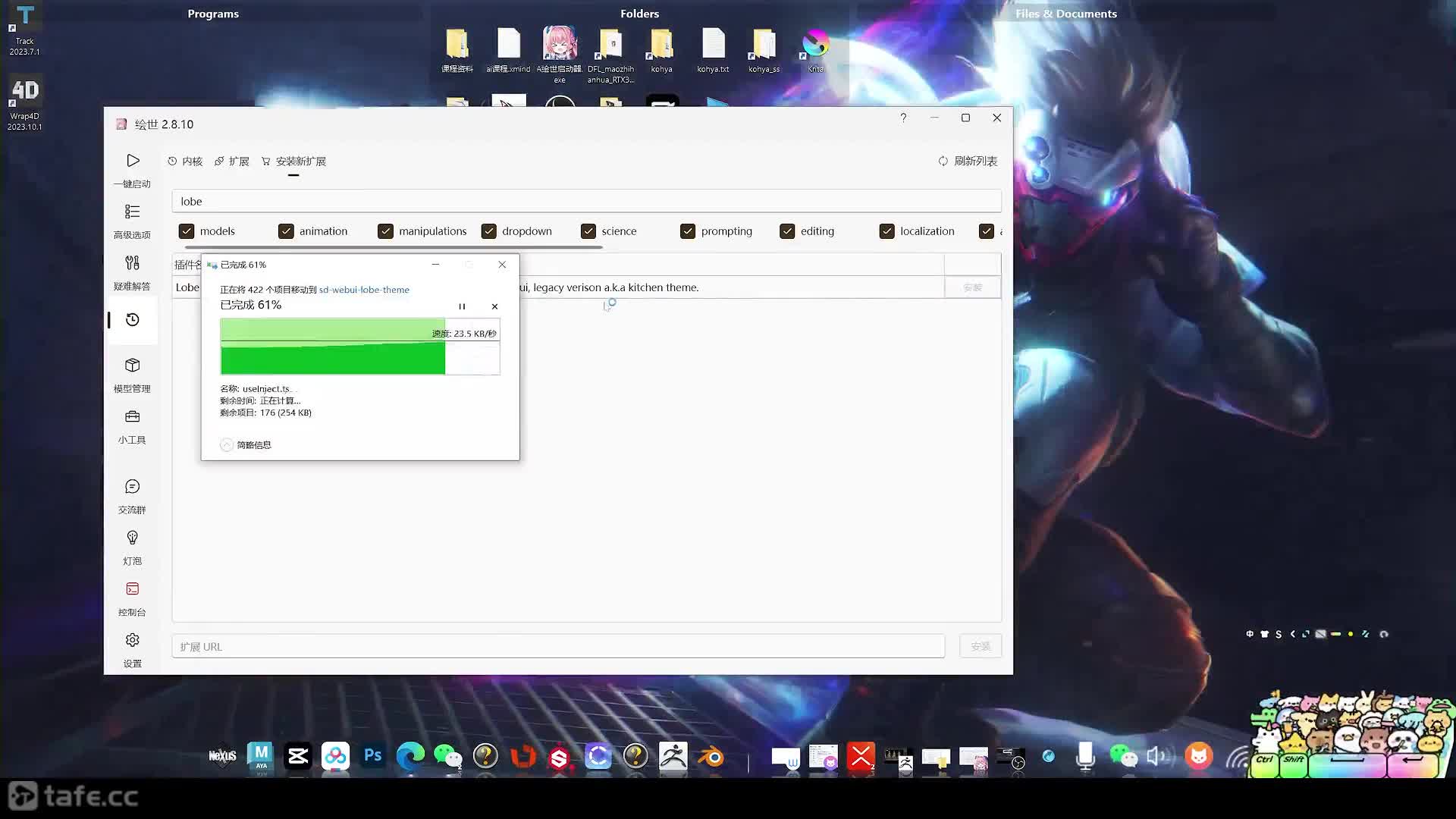Uncheck the editing checkbox
Image resolution: width=1456 pixels, height=819 pixels.
pos(787,231)
